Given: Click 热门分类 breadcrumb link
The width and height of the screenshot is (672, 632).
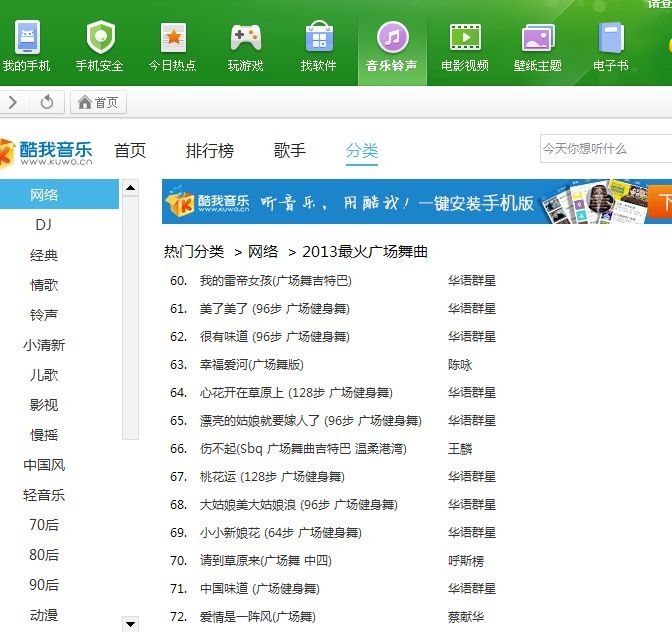Looking at the screenshot, I should pyautogui.click(x=194, y=251).
